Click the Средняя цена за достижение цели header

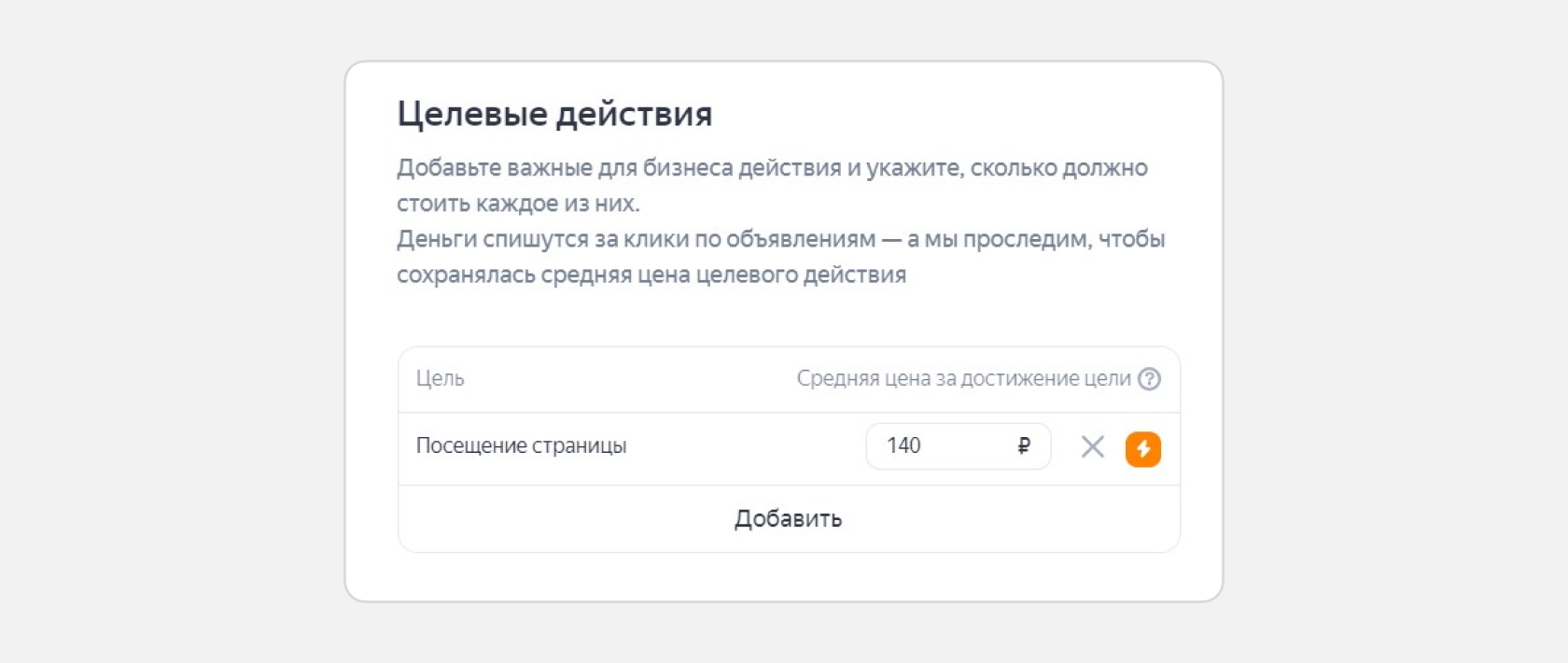point(962,379)
